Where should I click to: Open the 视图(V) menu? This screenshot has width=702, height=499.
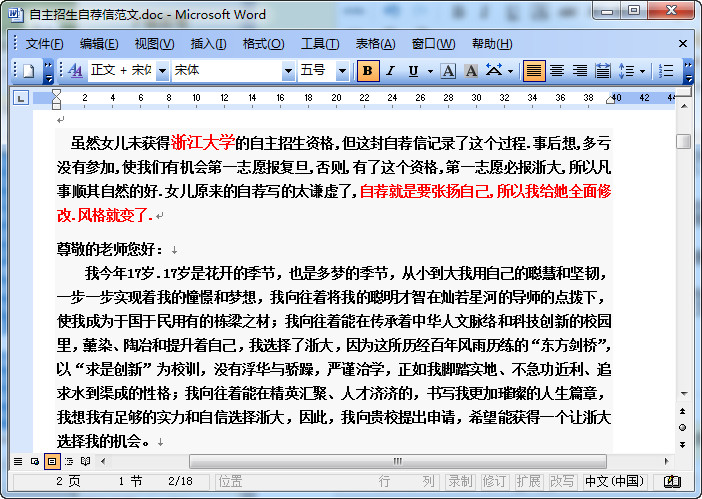click(154, 44)
